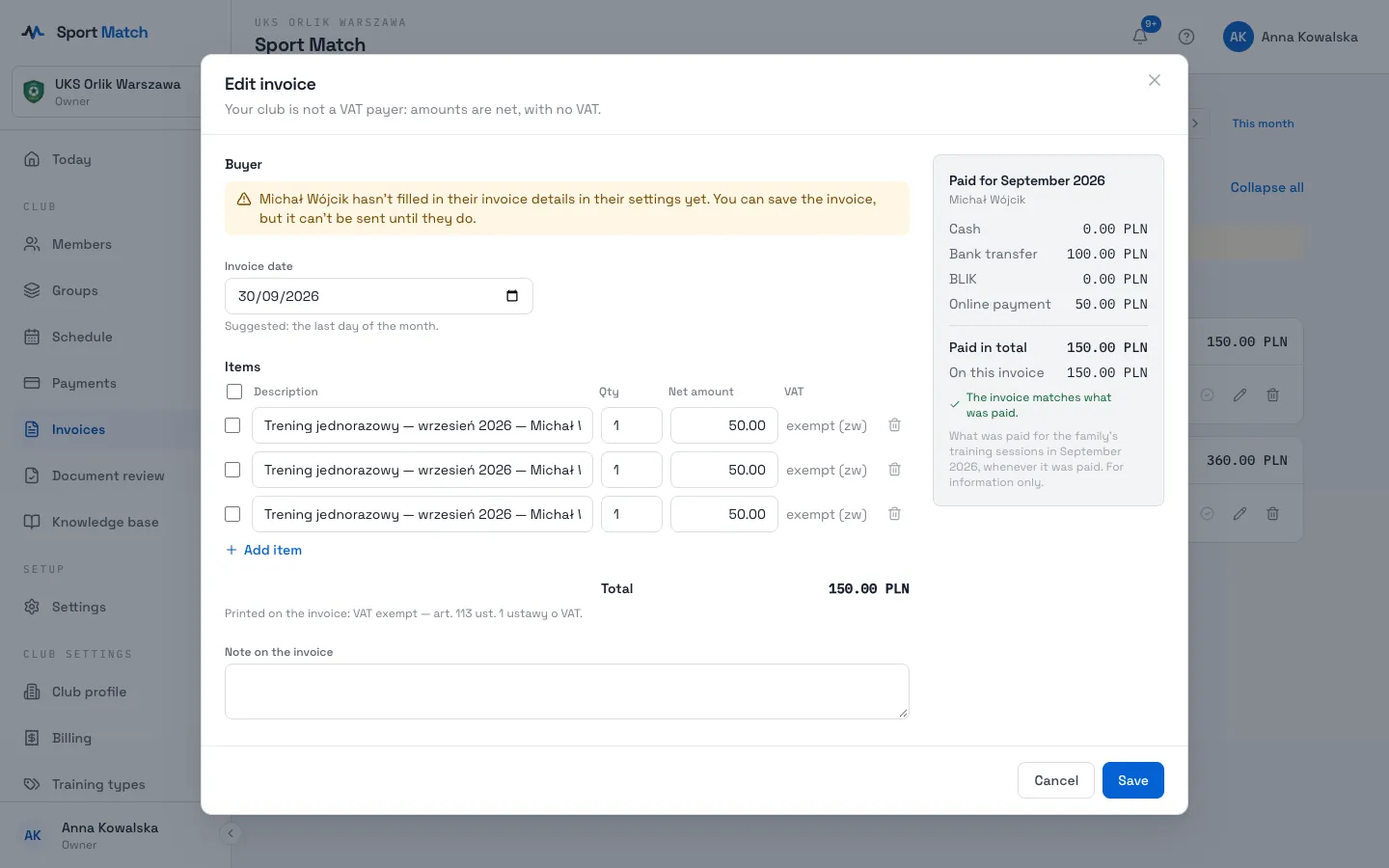Click first item's net amount field
The image size is (1389, 868).
[x=724, y=425]
